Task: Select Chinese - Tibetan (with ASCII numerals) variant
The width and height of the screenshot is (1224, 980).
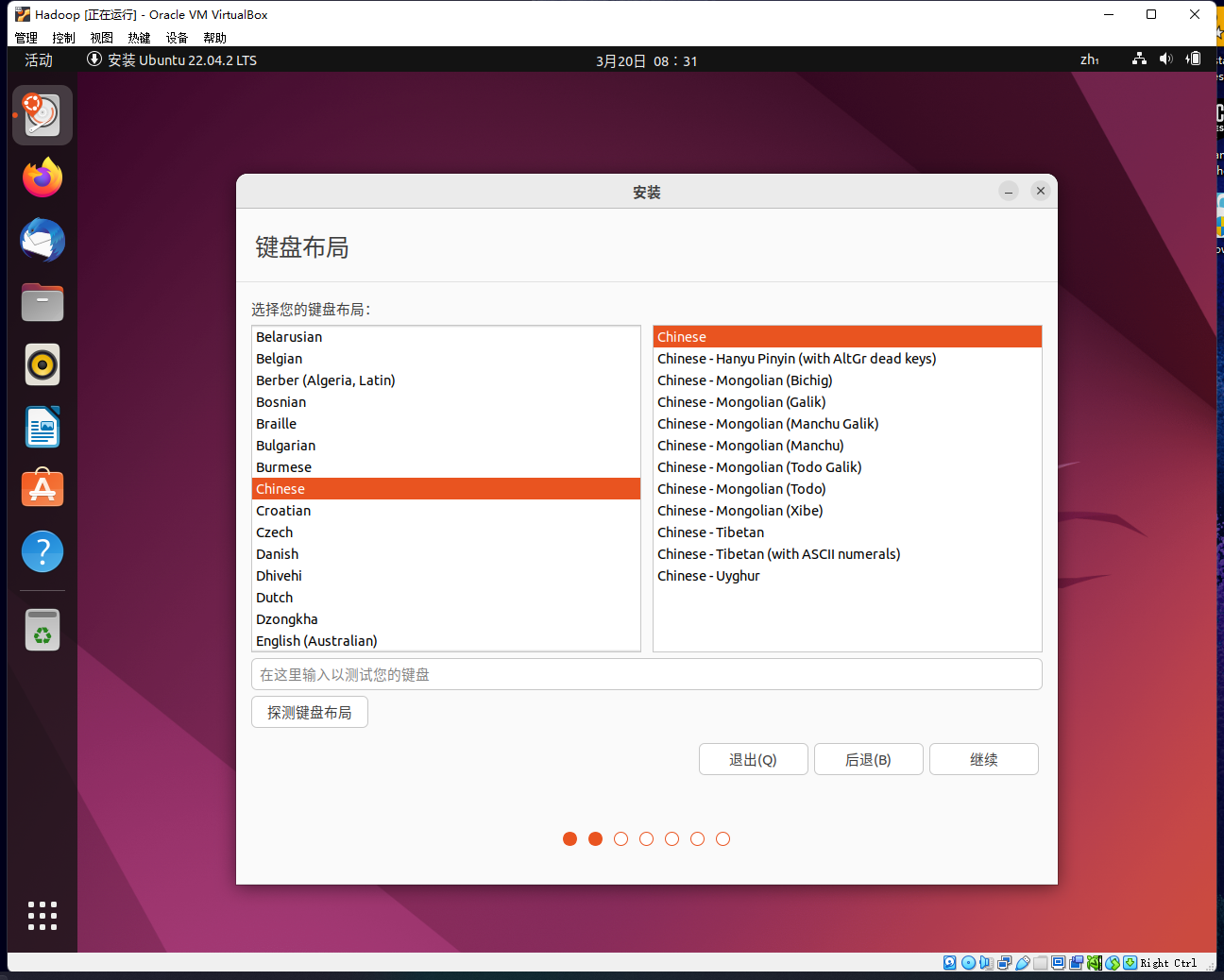Action: (x=847, y=554)
